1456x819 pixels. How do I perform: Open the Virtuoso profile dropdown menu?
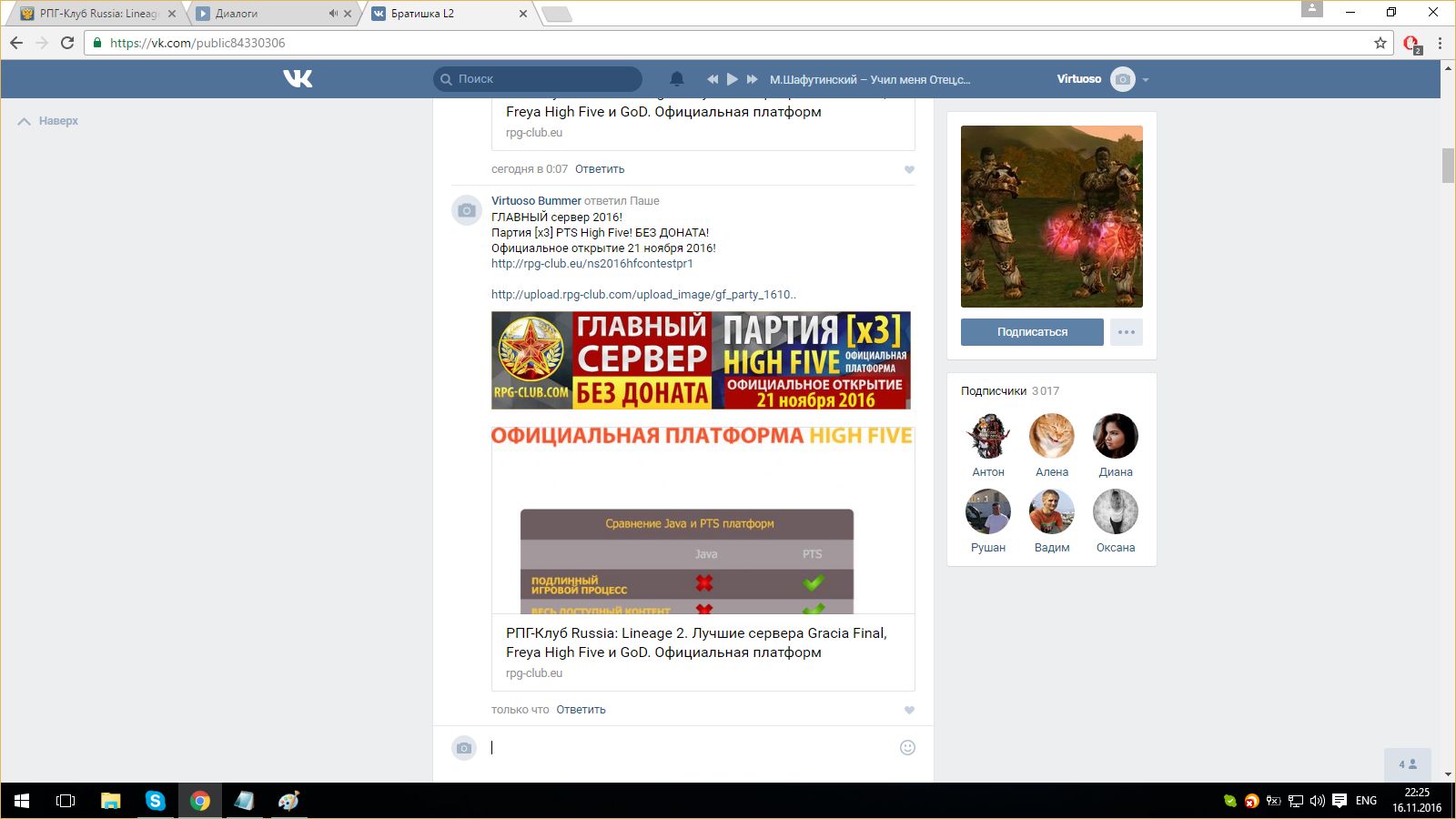coord(1146,80)
